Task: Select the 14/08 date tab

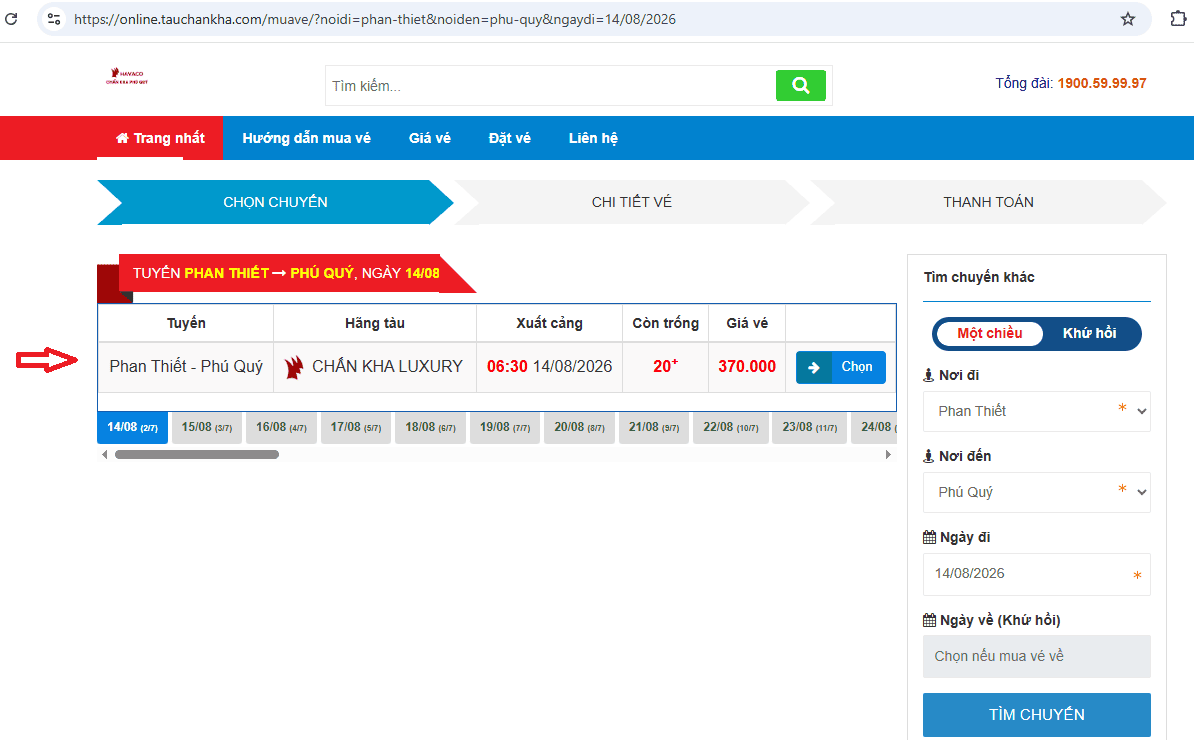Action: tap(132, 427)
